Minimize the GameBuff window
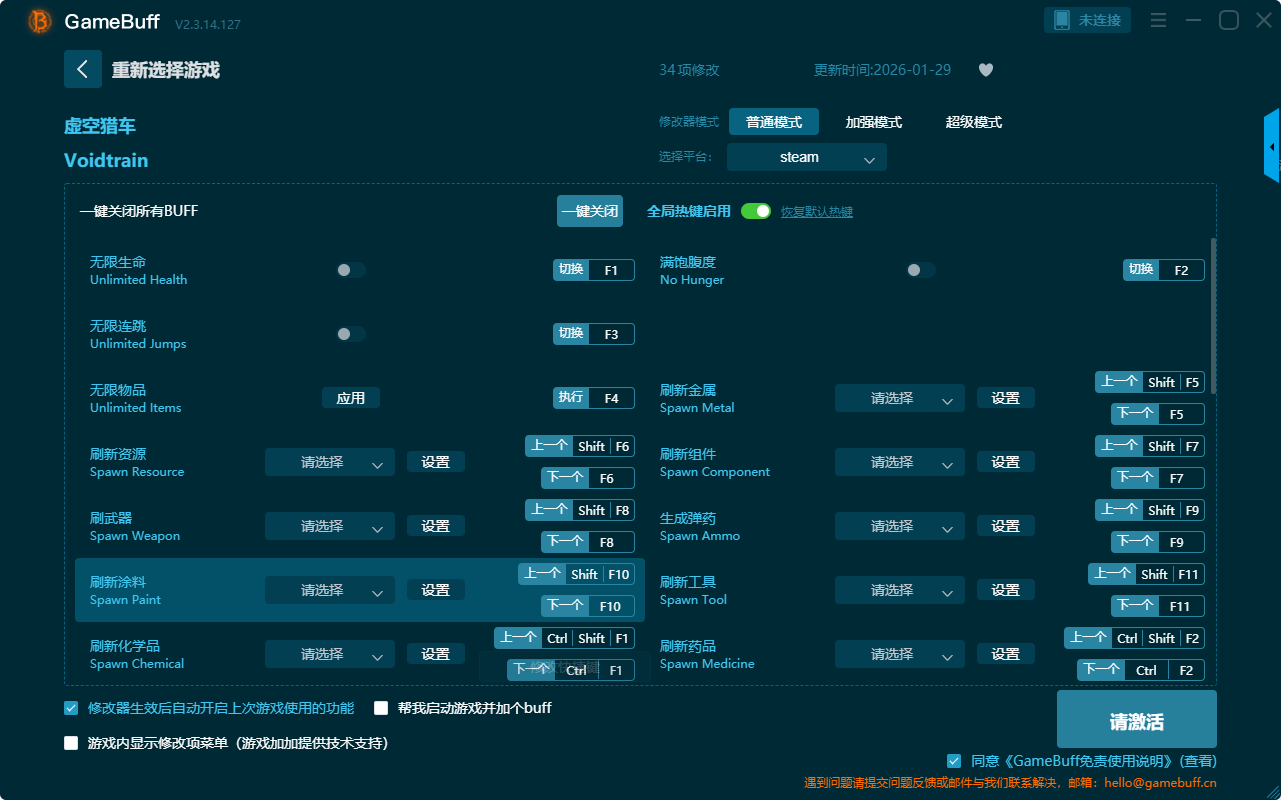 (x=1193, y=20)
